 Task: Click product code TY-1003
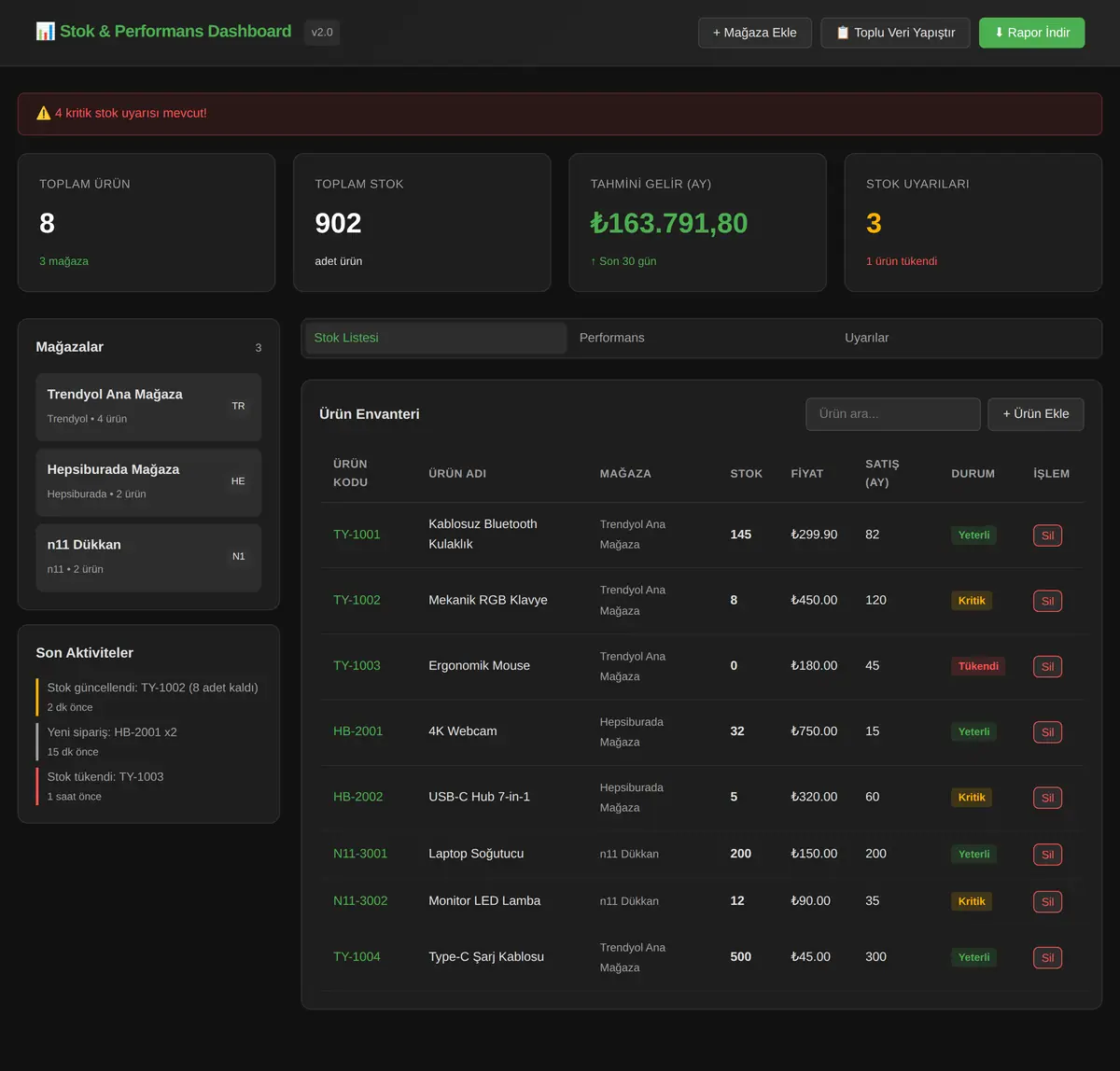(x=357, y=665)
